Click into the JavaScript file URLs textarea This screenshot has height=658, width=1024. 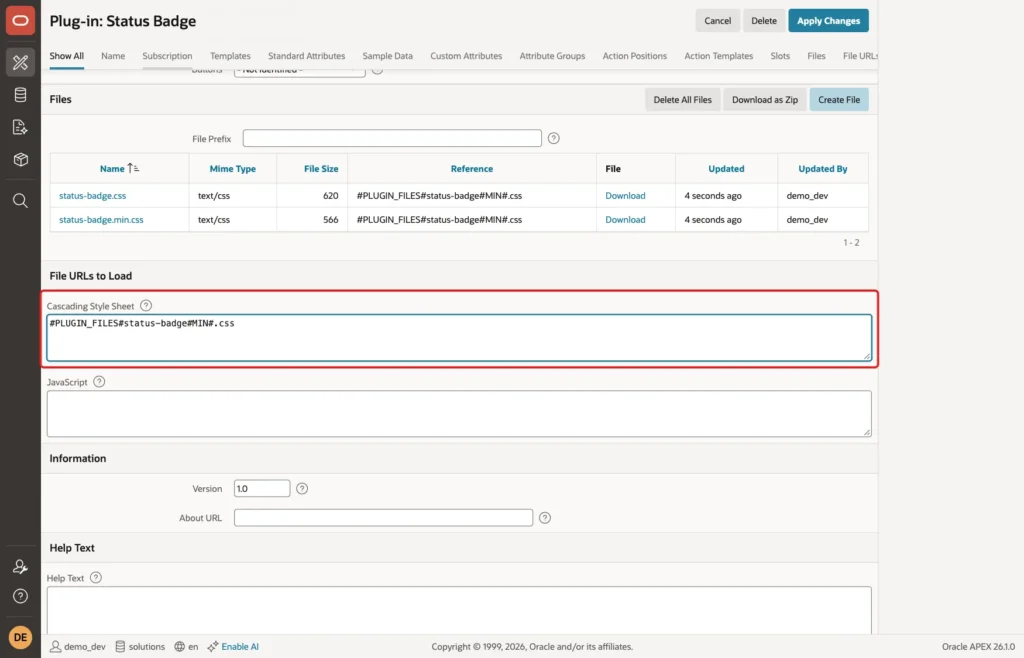(x=459, y=414)
